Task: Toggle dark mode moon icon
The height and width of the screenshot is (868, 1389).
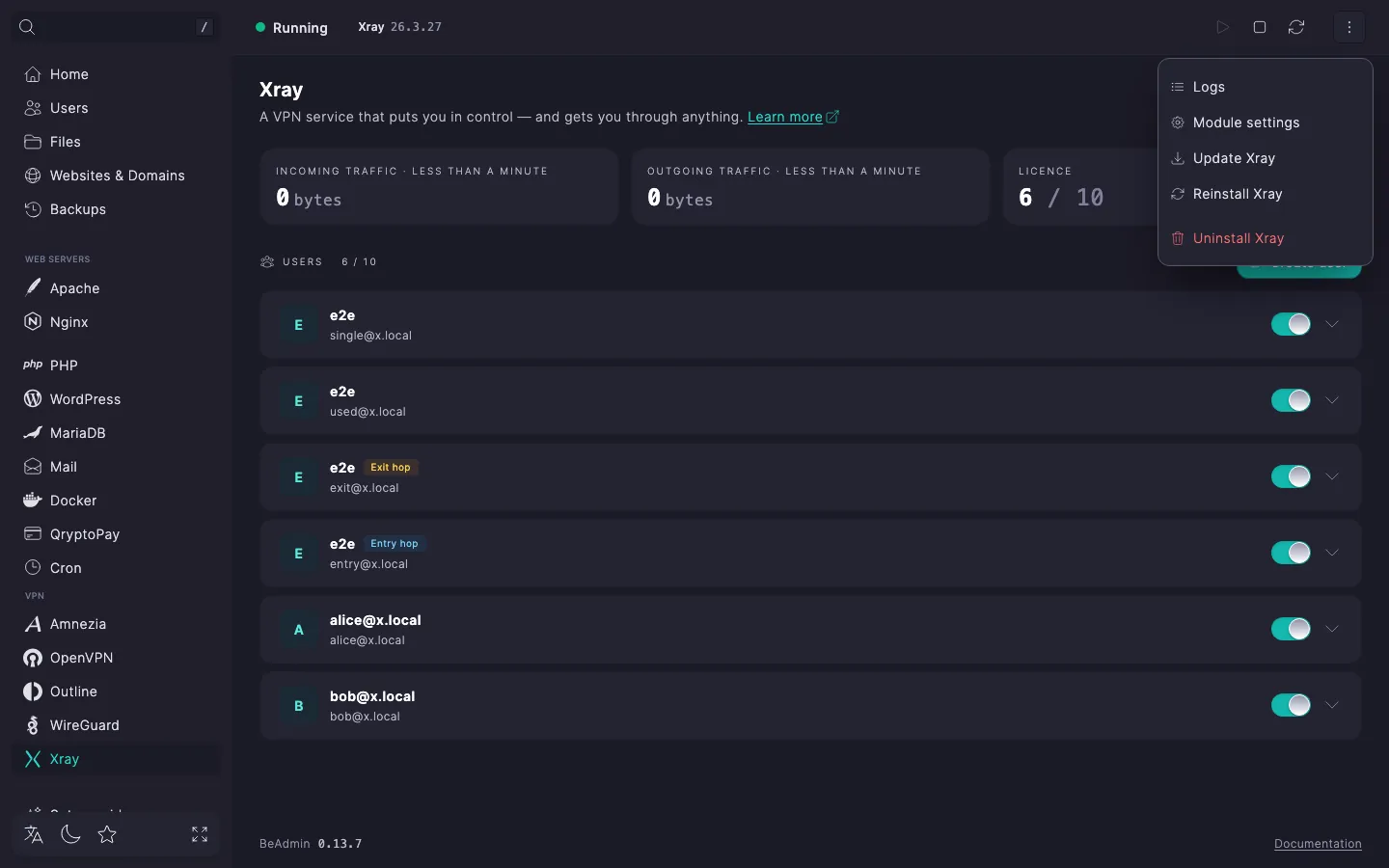Action: coord(70,834)
